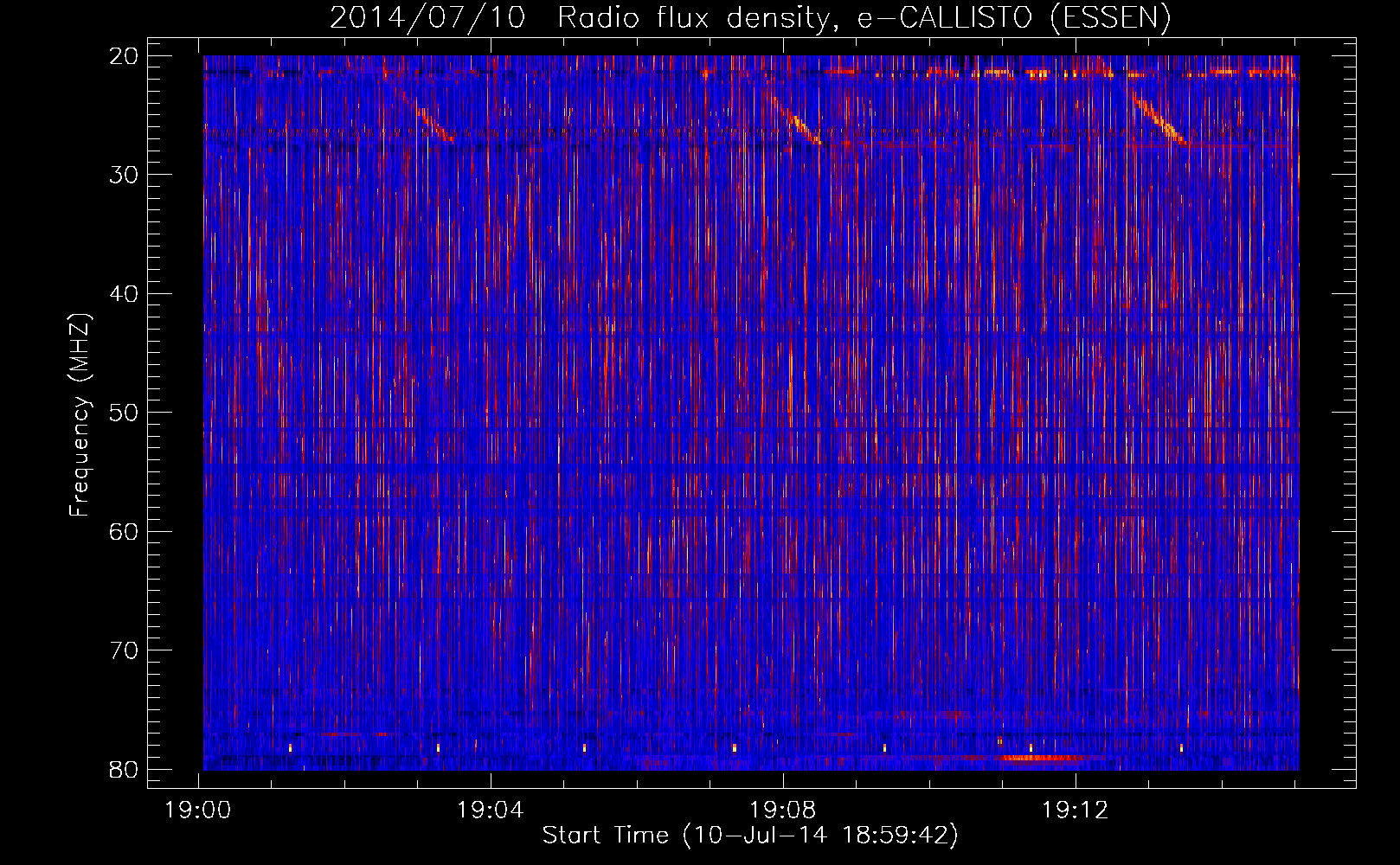
Task: Click the '80' frequency tick label
Action: pos(124,769)
